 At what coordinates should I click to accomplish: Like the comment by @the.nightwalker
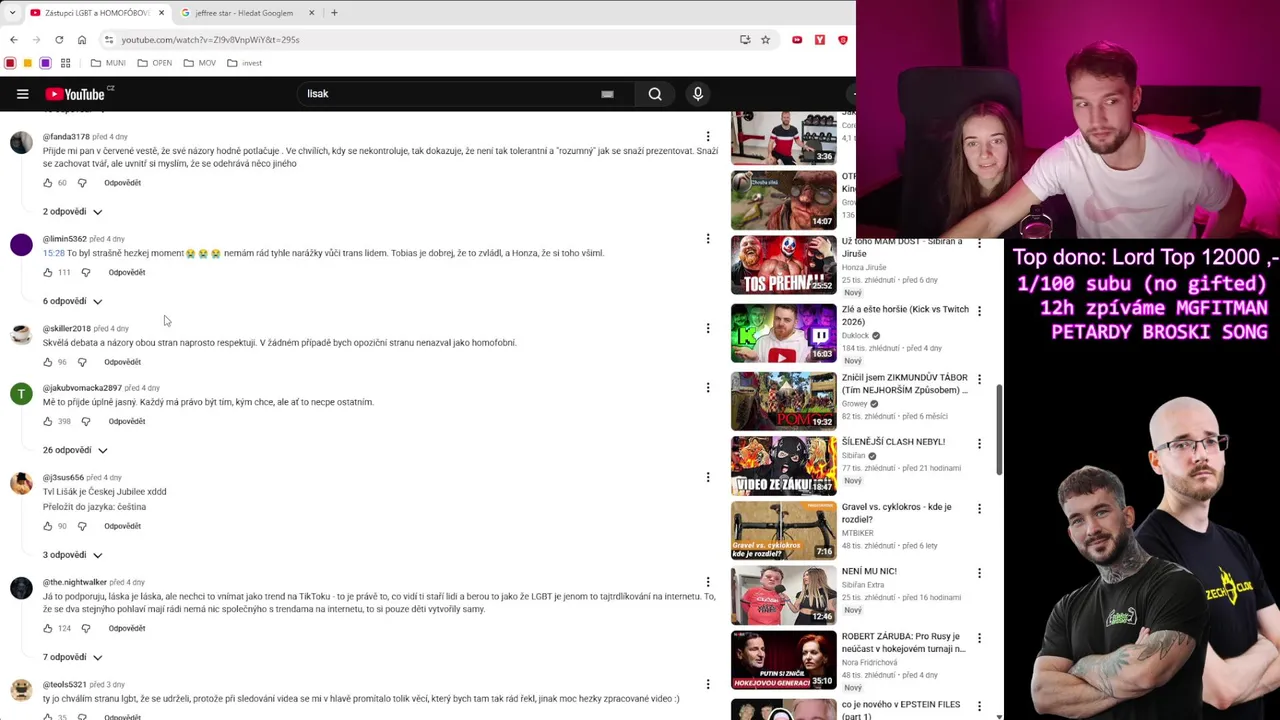click(47, 628)
